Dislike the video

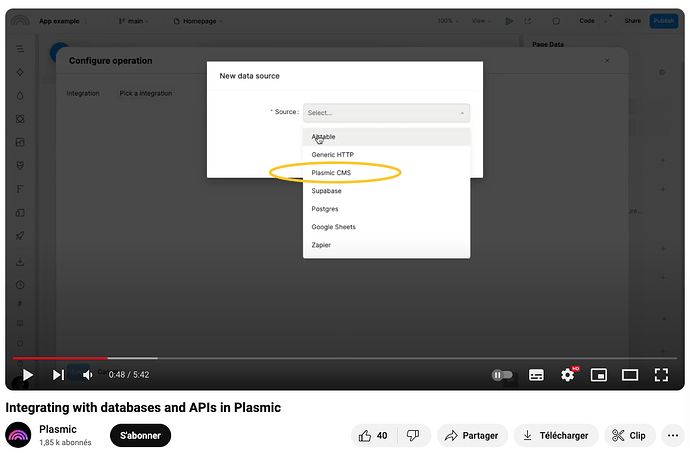click(412, 436)
